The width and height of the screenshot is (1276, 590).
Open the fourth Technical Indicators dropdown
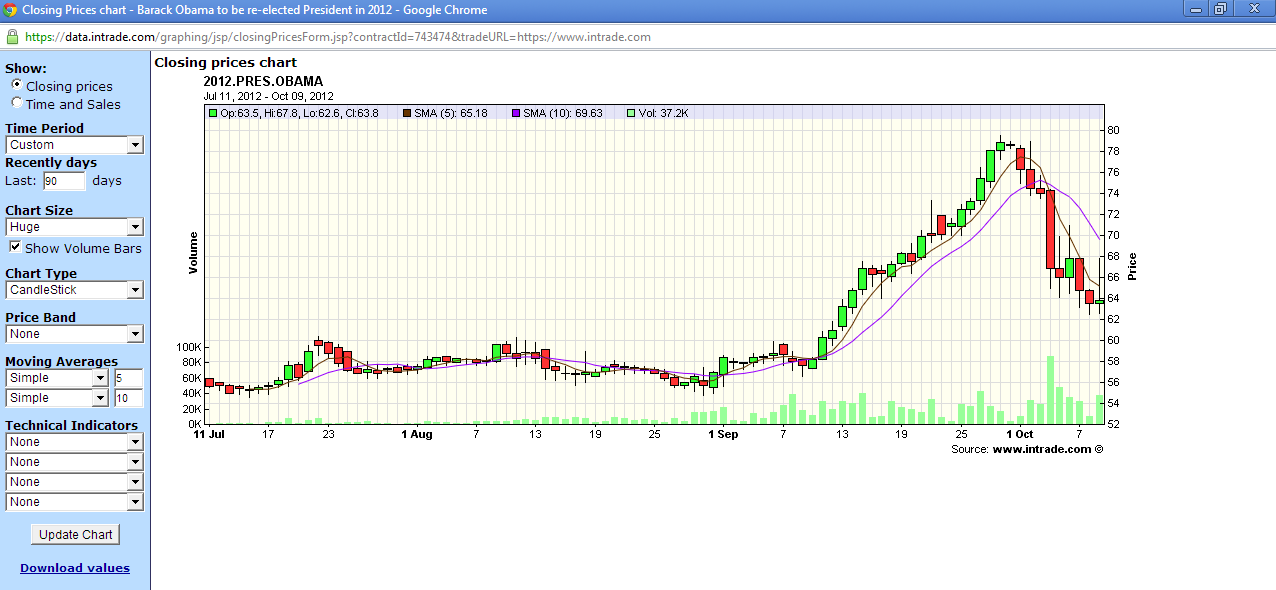pos(75,502)
